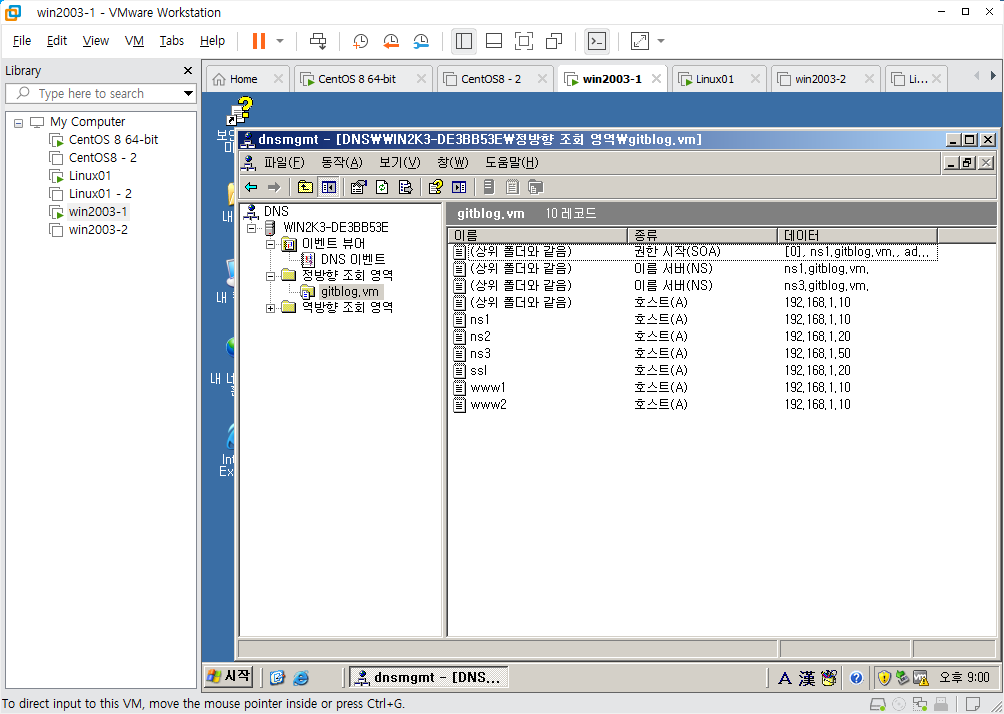Select the SOA record row
Screen dimensions: 1004x714
pos(694,252)
